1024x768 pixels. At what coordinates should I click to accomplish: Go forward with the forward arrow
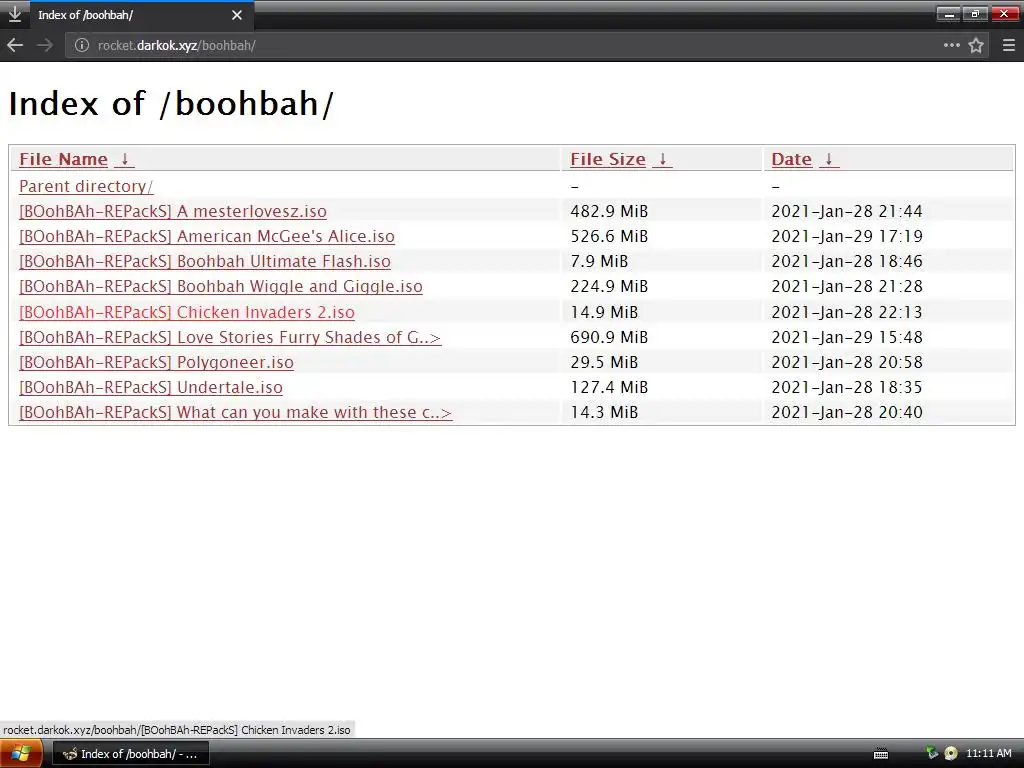click(x=44, y=45)
